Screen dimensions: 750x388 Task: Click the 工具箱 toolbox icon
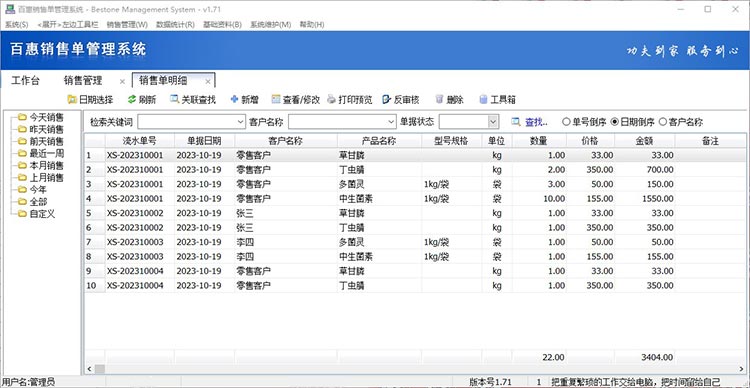coord(483,100)
